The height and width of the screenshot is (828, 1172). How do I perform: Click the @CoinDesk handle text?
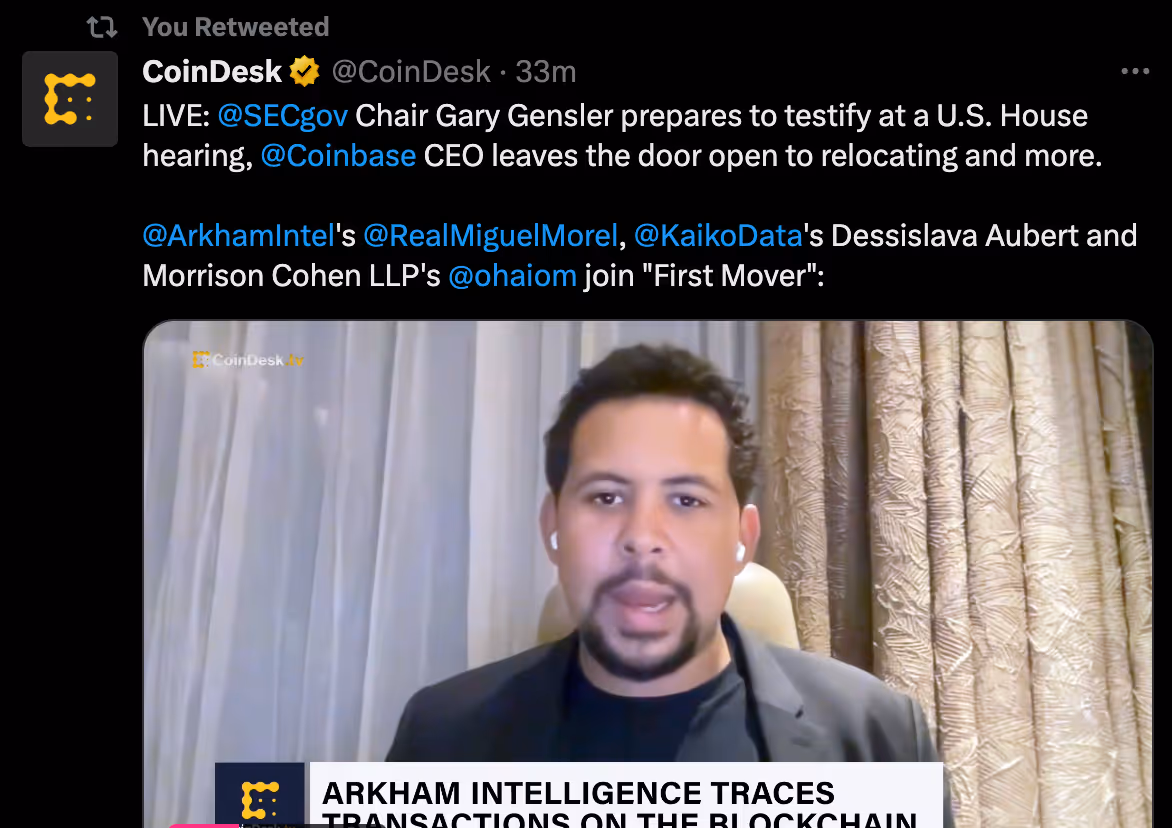click(411, 72)
